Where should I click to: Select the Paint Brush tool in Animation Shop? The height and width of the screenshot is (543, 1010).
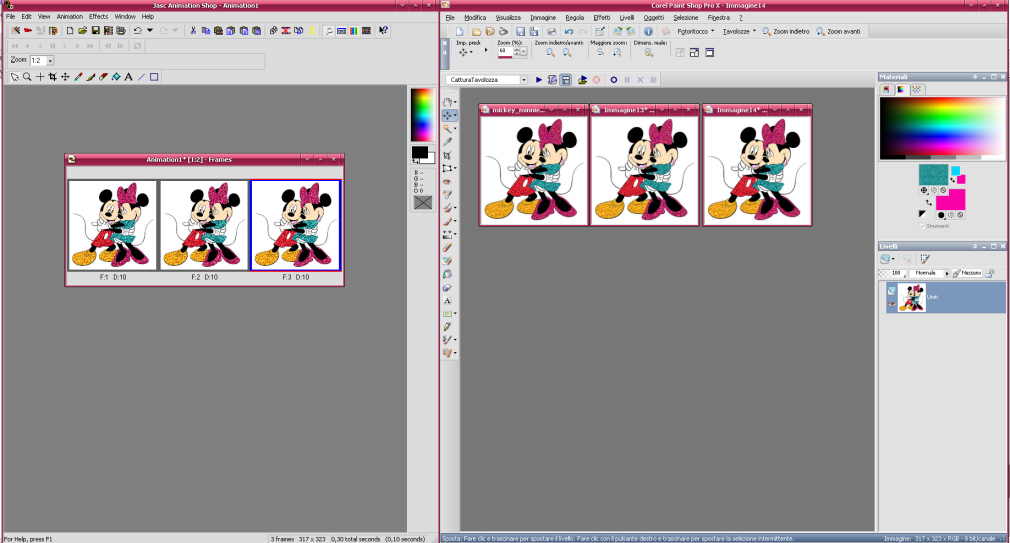coord(91,77)
